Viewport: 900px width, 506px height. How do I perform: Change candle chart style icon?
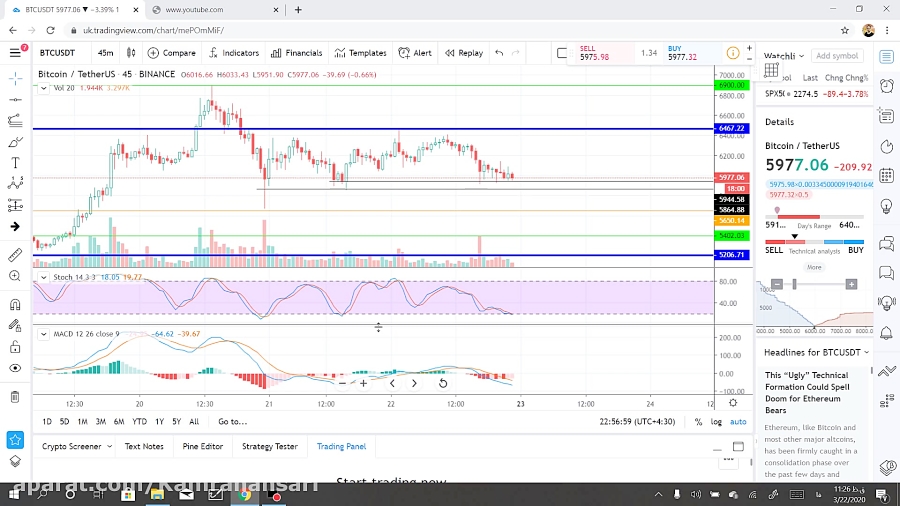pos(131,53)
